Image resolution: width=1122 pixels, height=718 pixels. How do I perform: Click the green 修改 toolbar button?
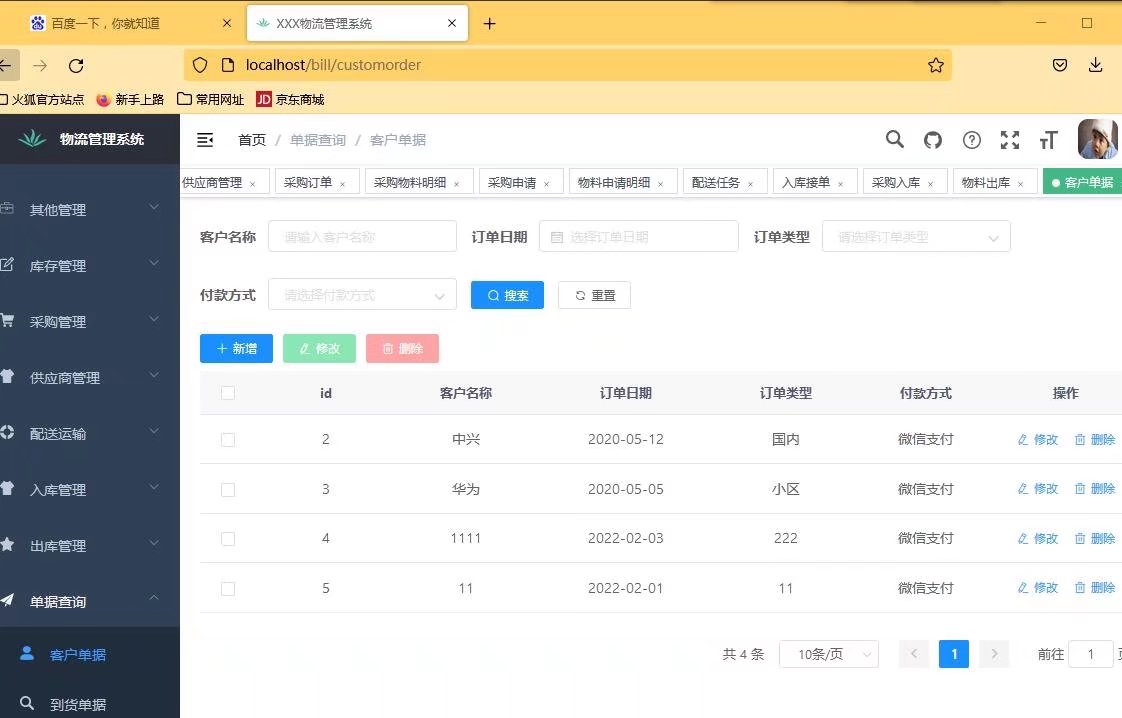point(319,349)
